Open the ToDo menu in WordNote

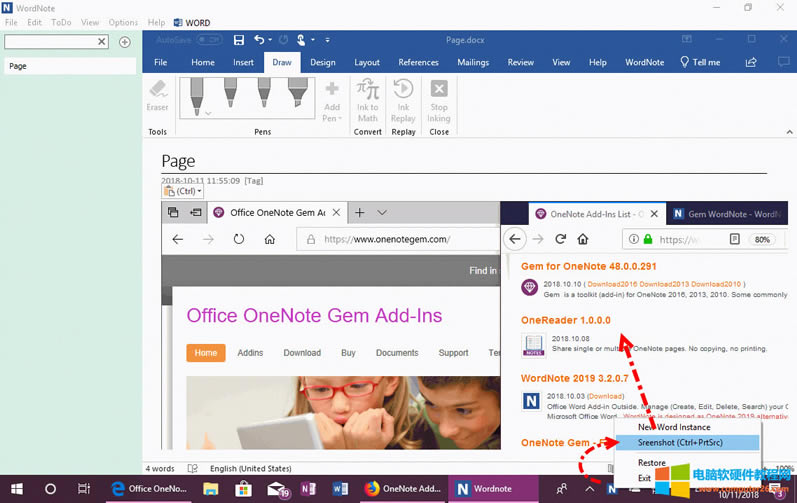point(61,22)
